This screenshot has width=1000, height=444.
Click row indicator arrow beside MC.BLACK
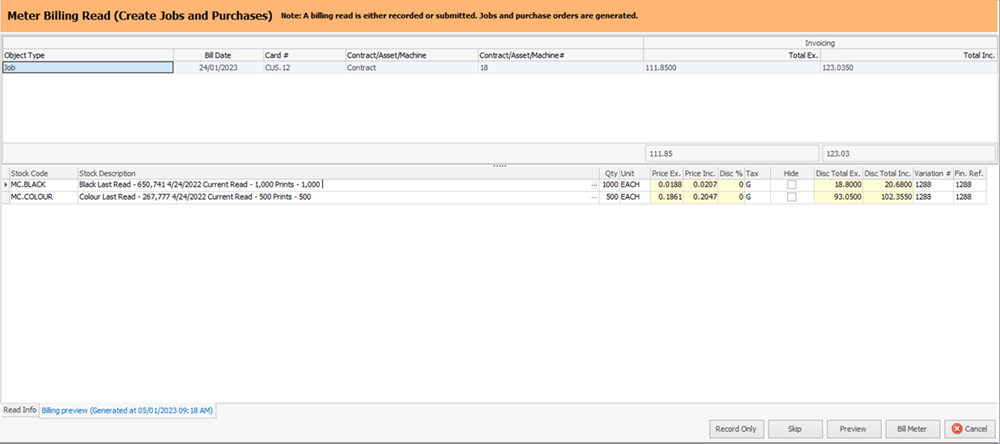[x=5, y=185]
